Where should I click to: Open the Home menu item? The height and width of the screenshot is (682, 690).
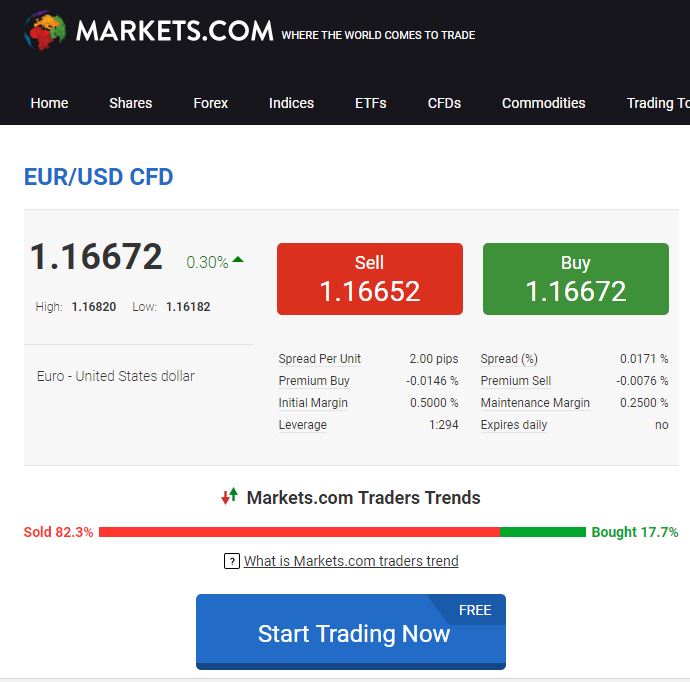click(x=50, y=103)
